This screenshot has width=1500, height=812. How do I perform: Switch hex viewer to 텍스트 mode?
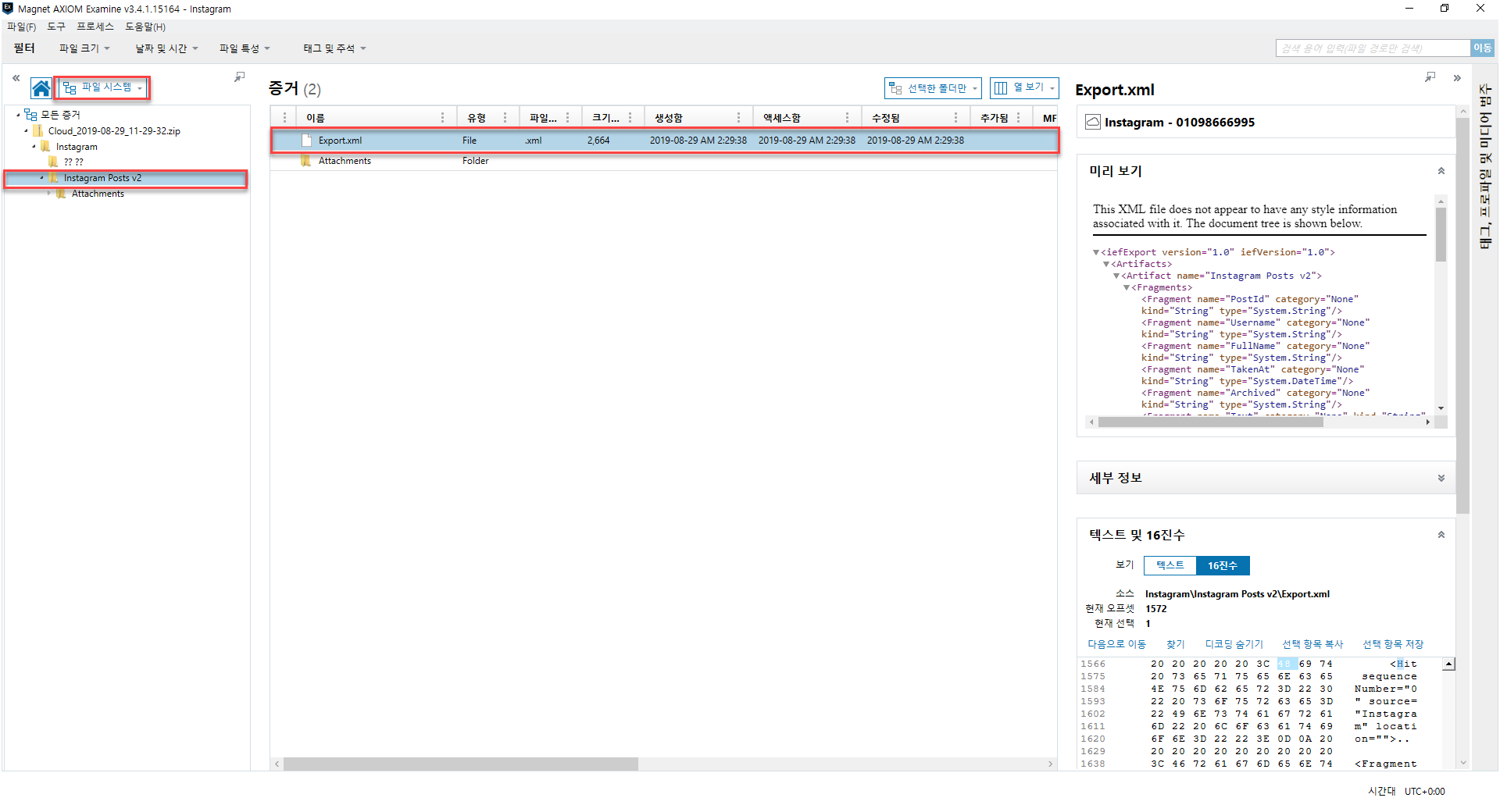(1170, 565)
